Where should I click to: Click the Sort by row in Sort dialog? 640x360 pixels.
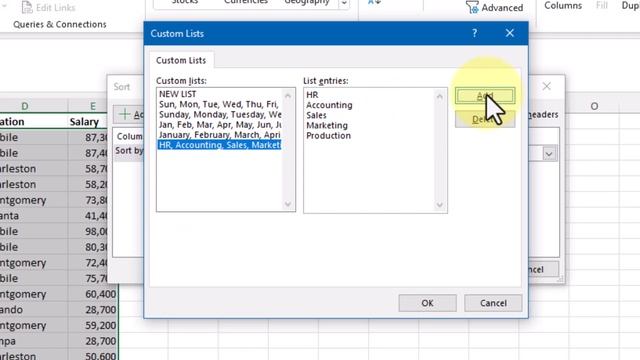129,151
